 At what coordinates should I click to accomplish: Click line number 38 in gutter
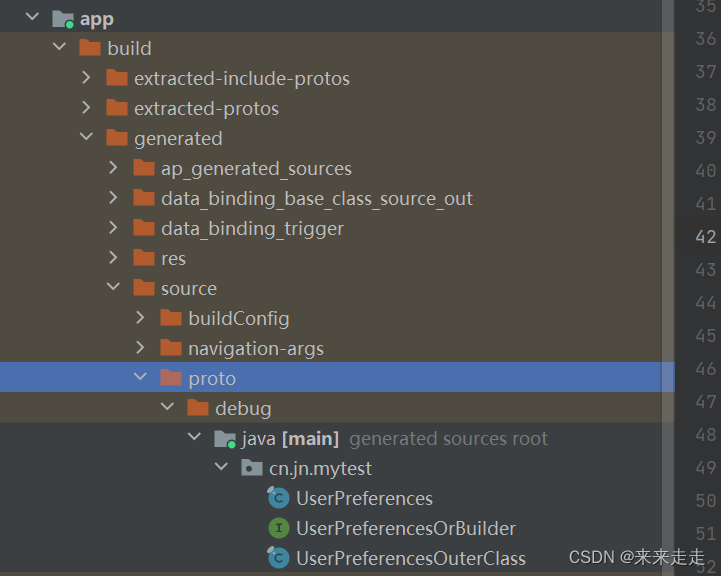coord(706,105)
